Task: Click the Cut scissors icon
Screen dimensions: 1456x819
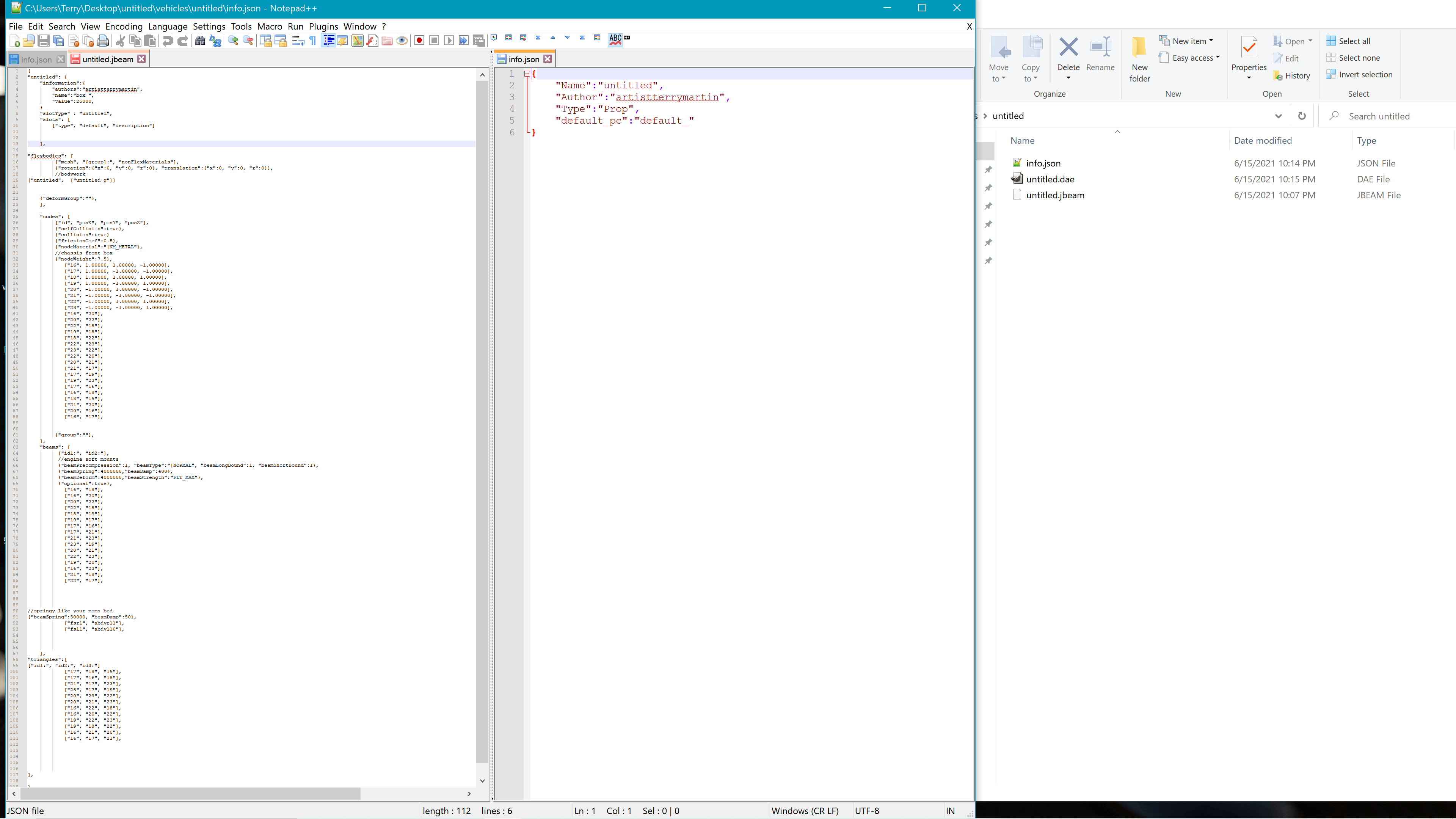Action: 120,41
